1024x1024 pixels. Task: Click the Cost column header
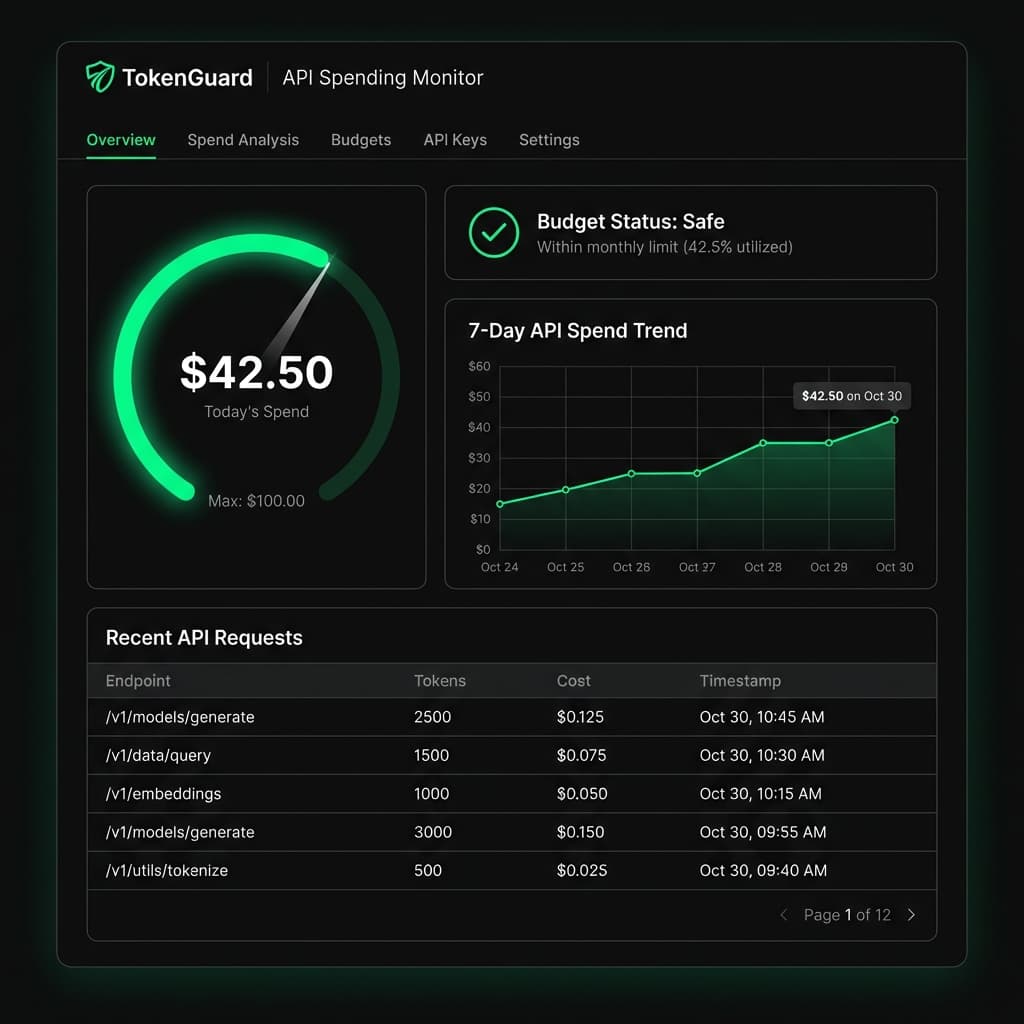point(573,681)
